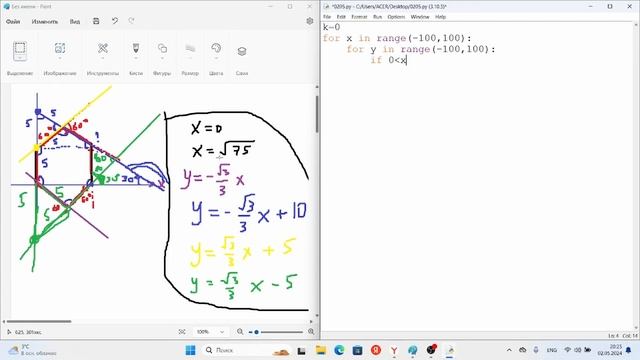Open Microsoft Edge from the taskbar
The width and height of the screenshot is (640, 360).
(x=339, y=350)
